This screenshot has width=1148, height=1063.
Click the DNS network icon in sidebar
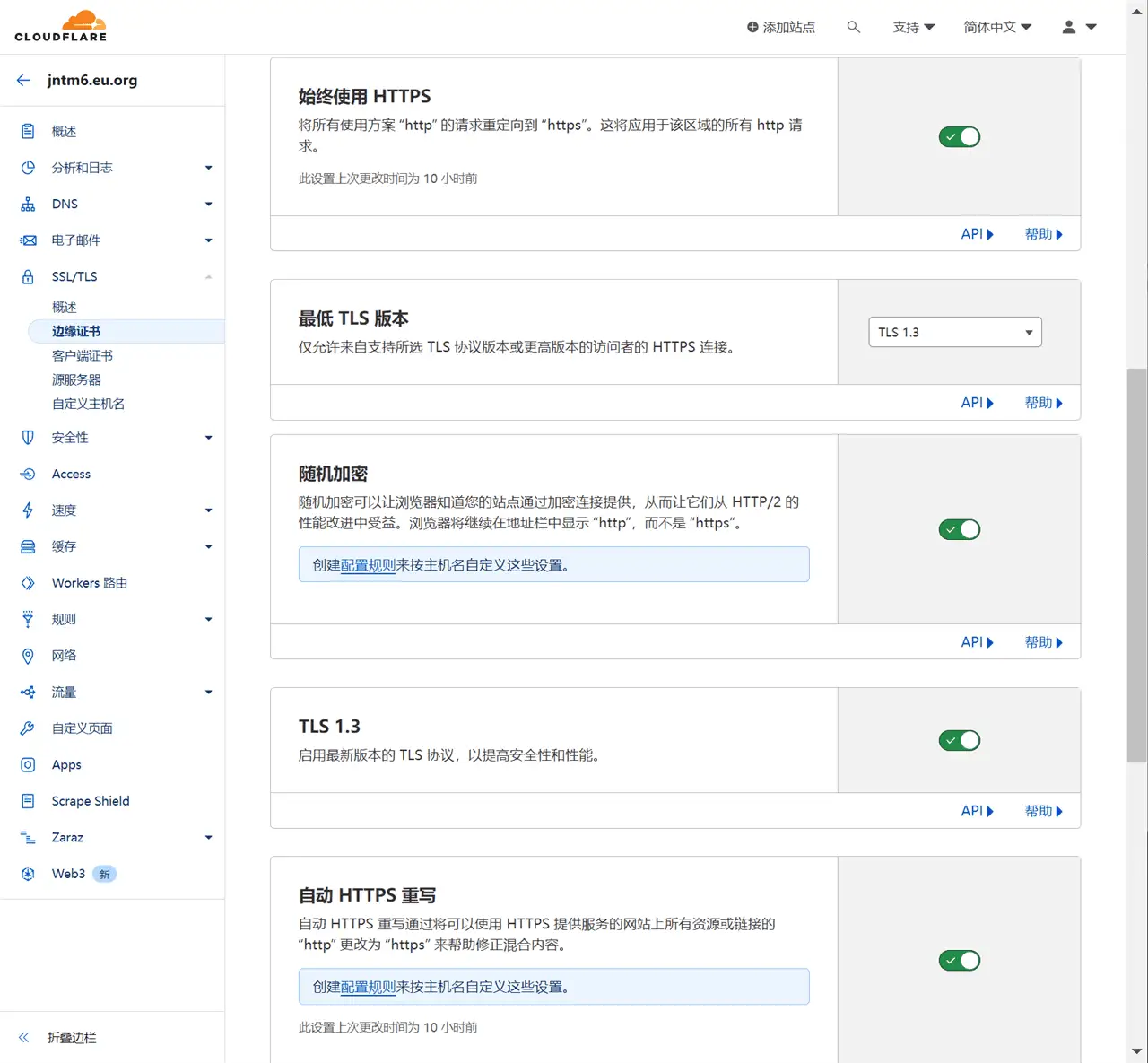click(x=28, y=205)
